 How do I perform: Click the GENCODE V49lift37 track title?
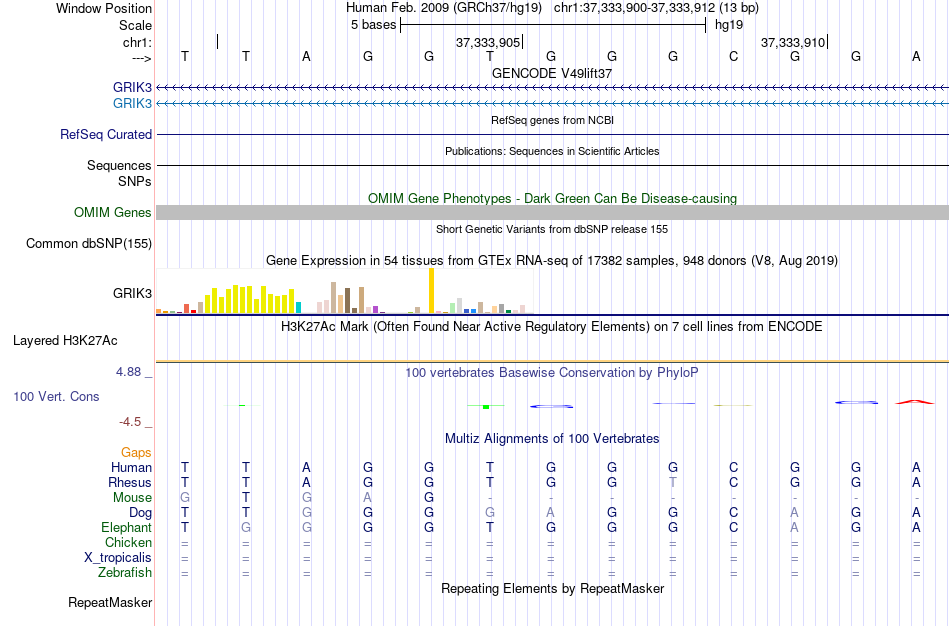tap(552, 73)
